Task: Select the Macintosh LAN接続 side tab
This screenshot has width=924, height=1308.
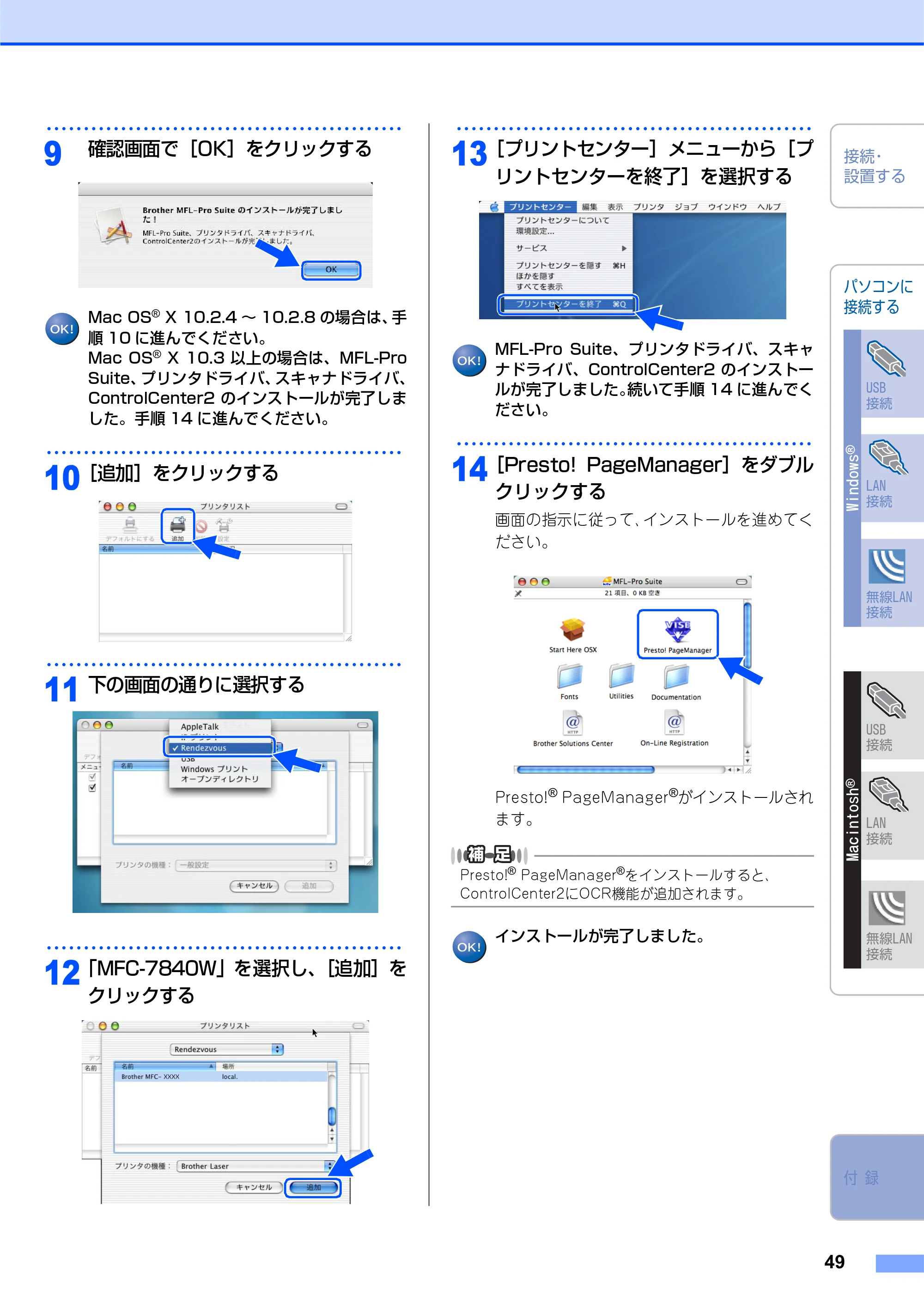Action: (892, 815)
